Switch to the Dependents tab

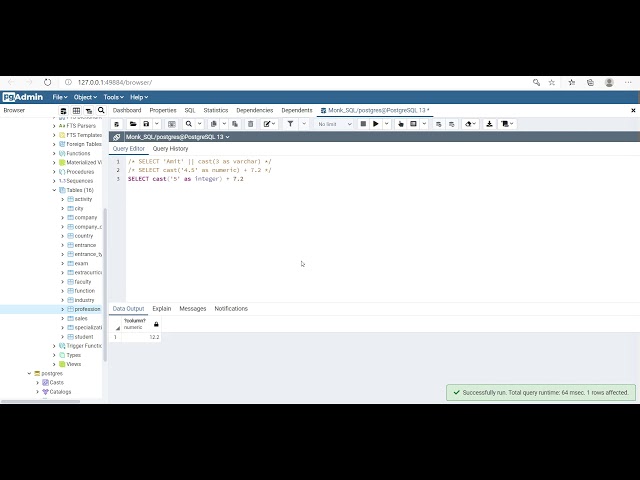[297, 110]
